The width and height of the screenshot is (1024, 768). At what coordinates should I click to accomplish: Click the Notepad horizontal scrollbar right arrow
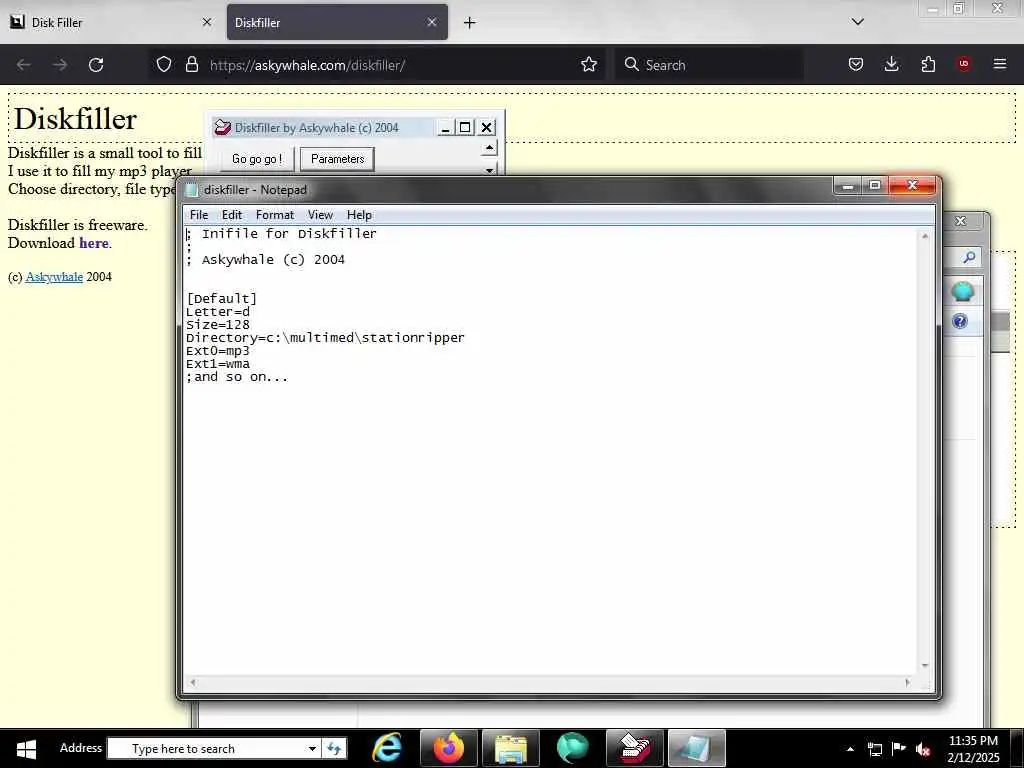907,682
